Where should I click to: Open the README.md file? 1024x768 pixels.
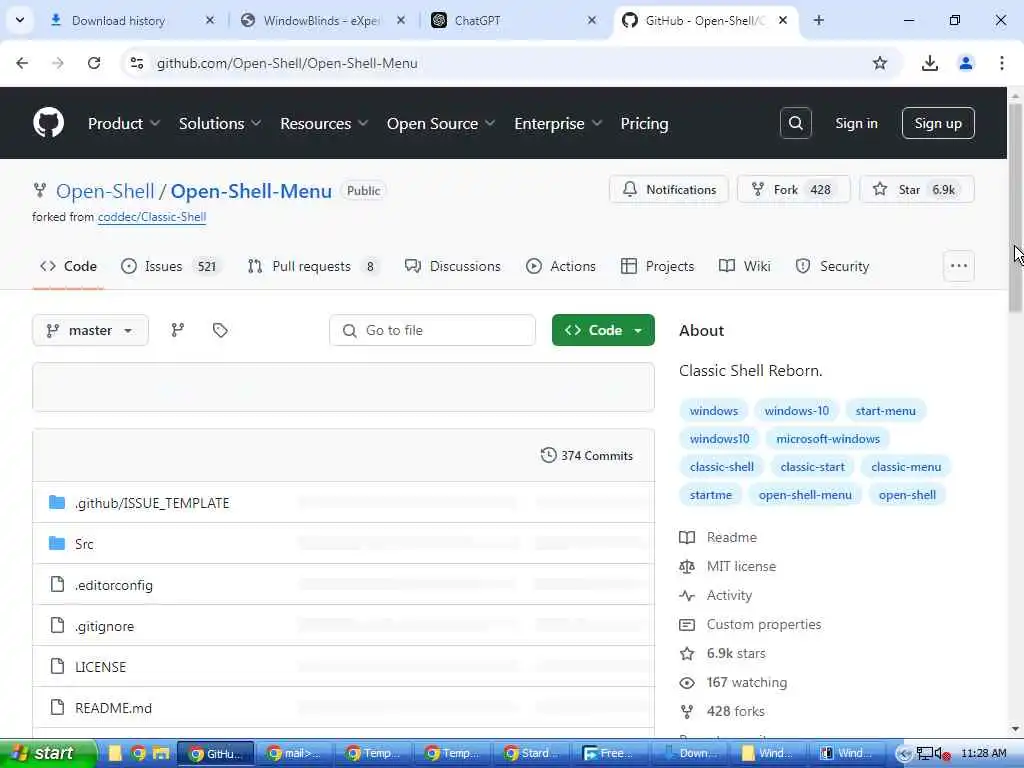point(113,708)
